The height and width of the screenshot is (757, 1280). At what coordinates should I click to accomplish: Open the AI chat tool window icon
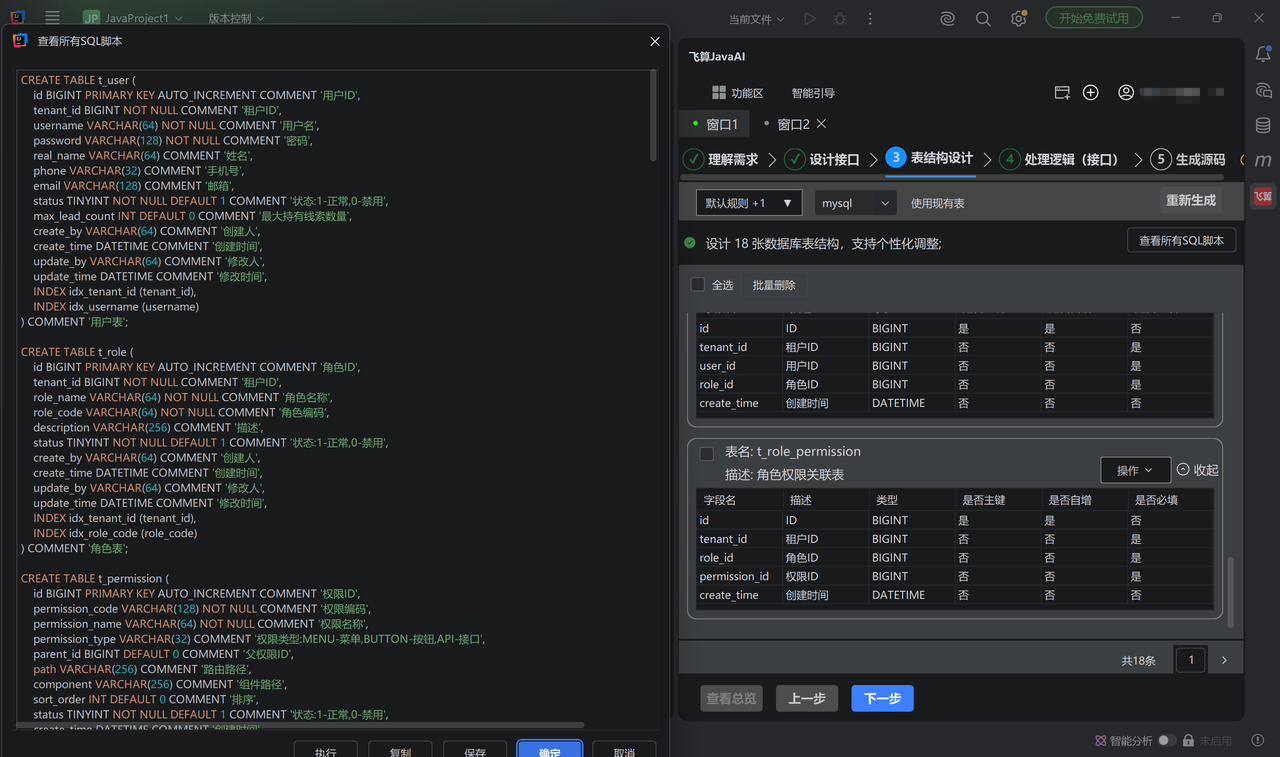pos(1263,91)
